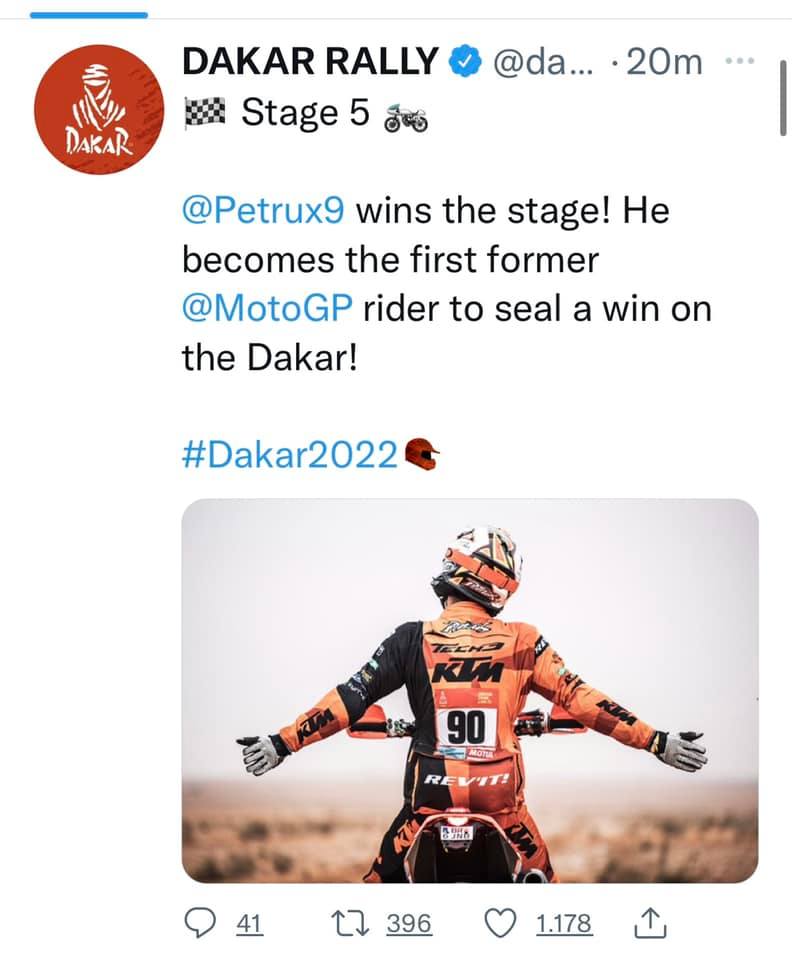Screen dimensions: 792x960
Task: Open the #Dakar2022 hashtag
Action: coord(290,453)
